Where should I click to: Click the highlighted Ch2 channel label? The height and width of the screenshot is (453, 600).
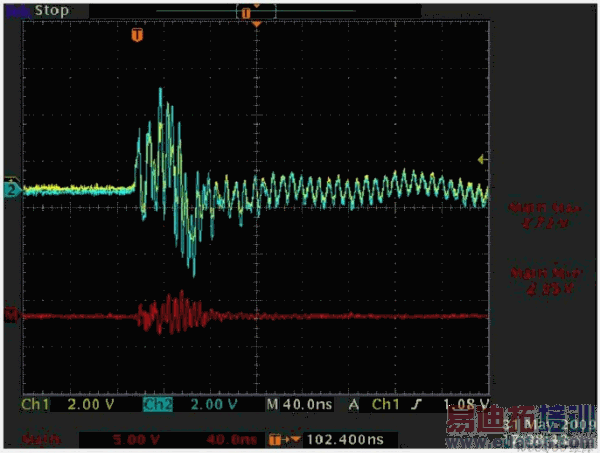point(158,404)
